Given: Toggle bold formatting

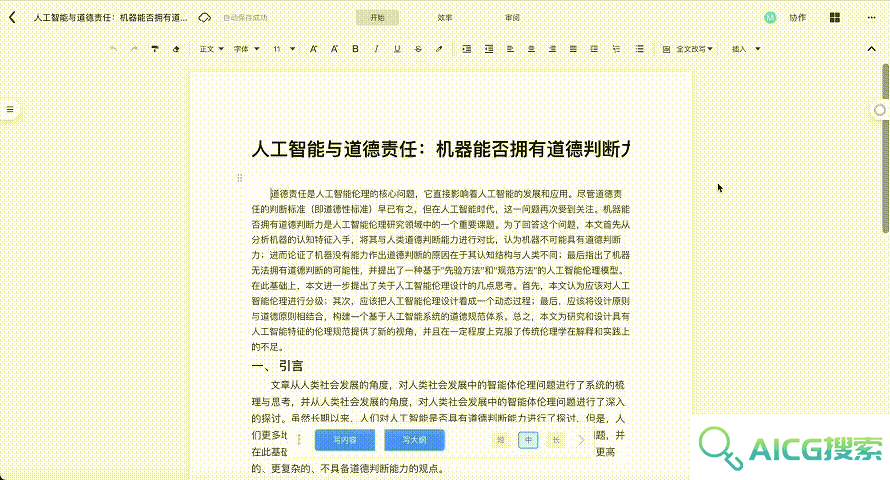Looking at the screenshot, I should [x=355, y=49].
